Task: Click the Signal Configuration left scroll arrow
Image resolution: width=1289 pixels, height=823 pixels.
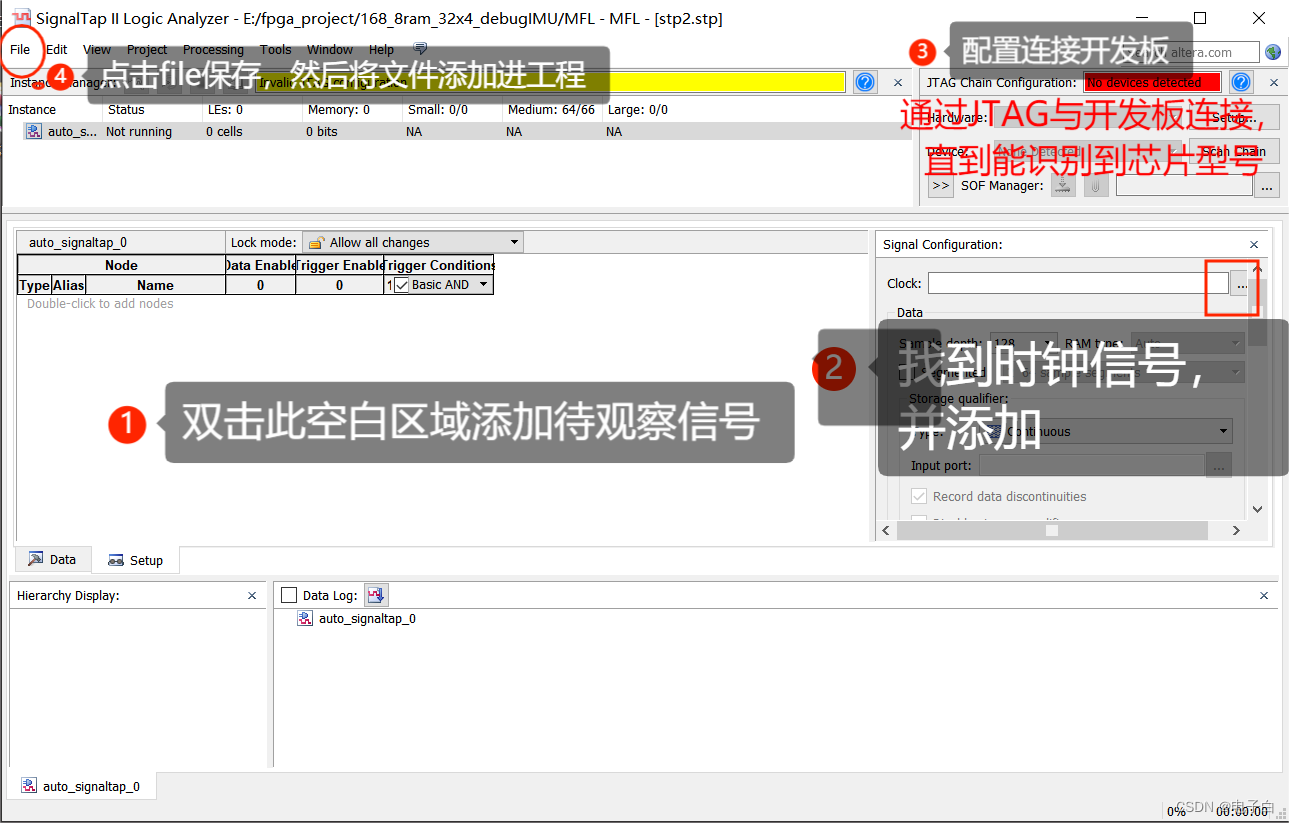Action: [x=886, y=531]
